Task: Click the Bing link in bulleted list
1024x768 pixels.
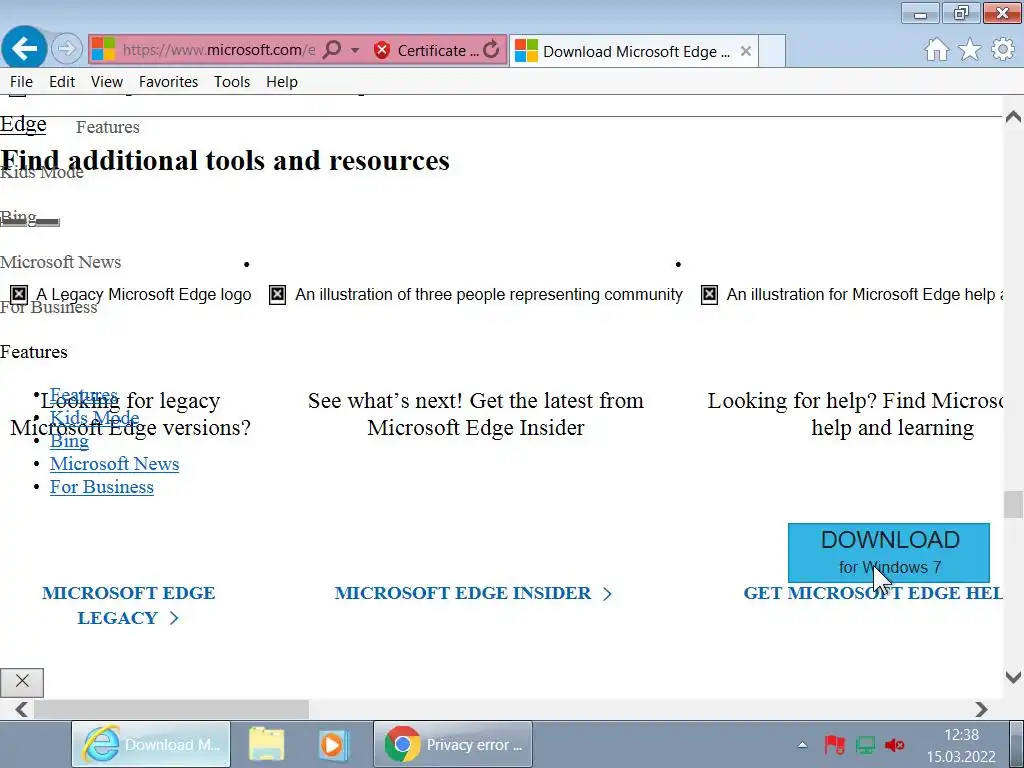Action: [69, 441]
